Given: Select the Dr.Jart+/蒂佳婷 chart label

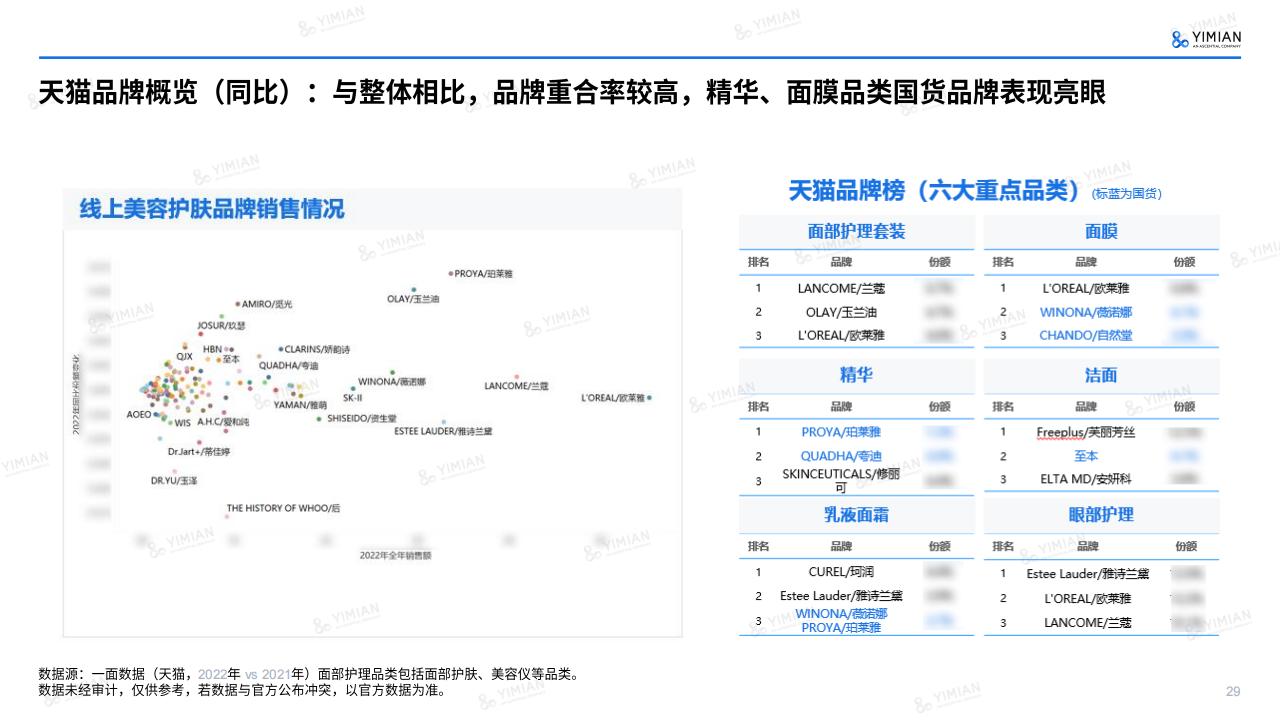Looking at the screenshot, I should click(x=199, y=452).
